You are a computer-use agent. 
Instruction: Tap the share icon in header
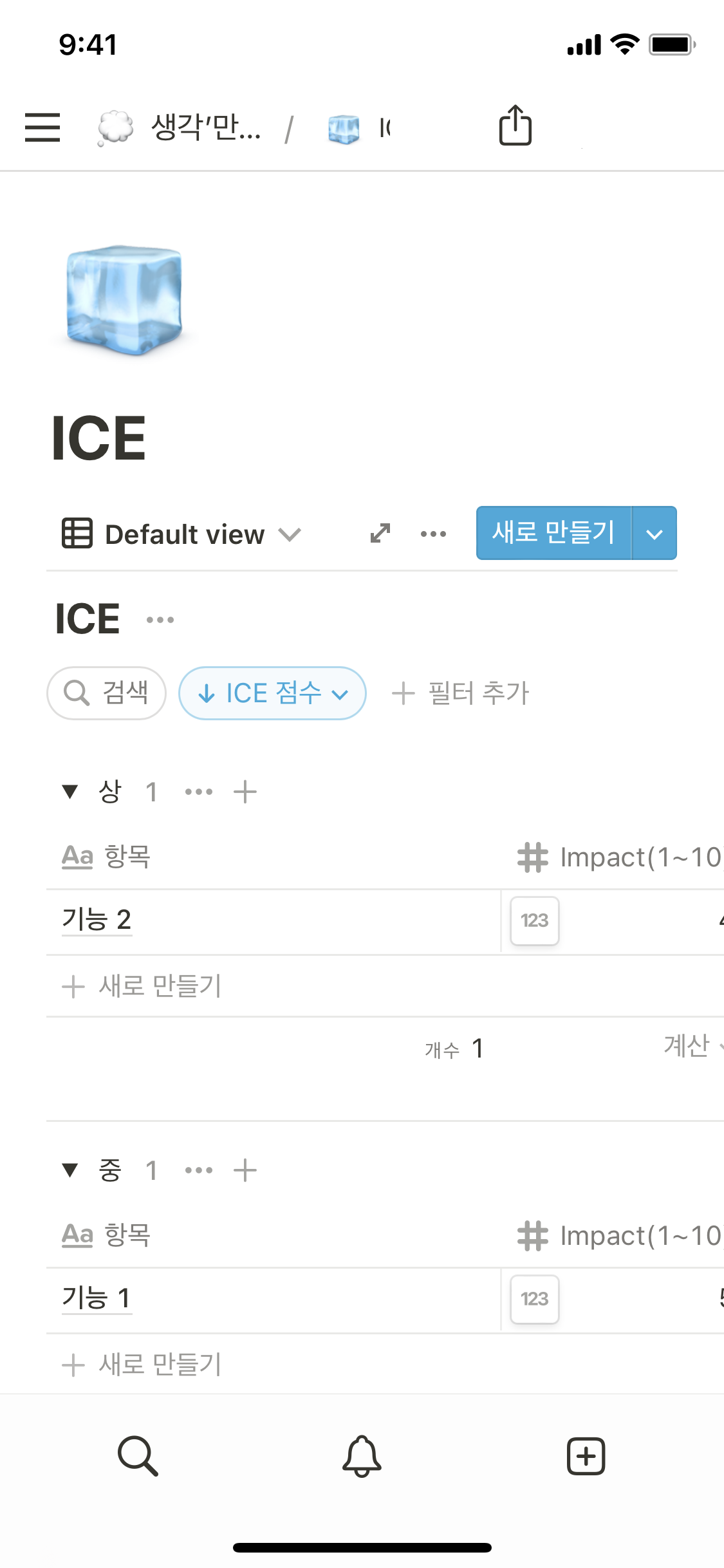(515, 126)
